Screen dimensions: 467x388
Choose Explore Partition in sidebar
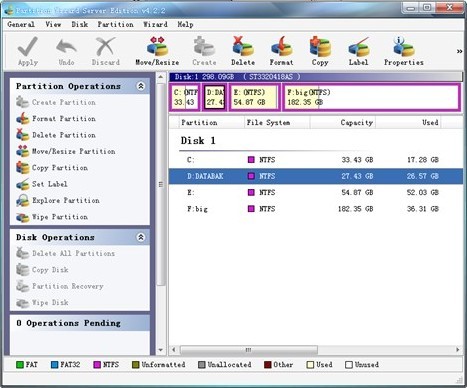click(x=58, y=200)
